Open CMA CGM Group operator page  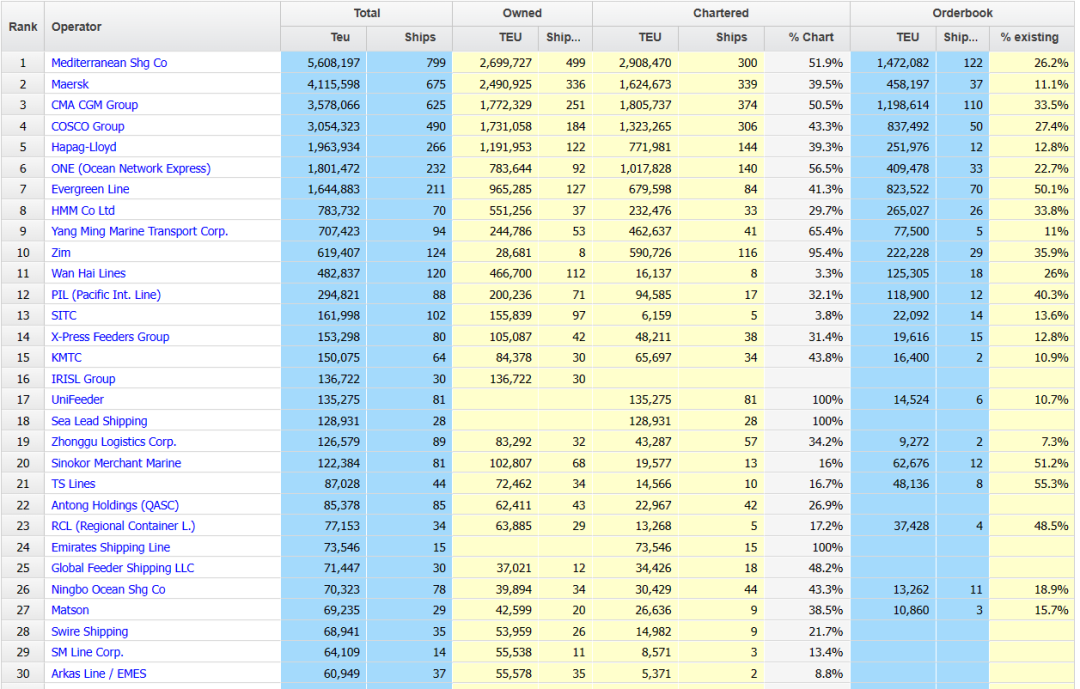tap(94, 105)
